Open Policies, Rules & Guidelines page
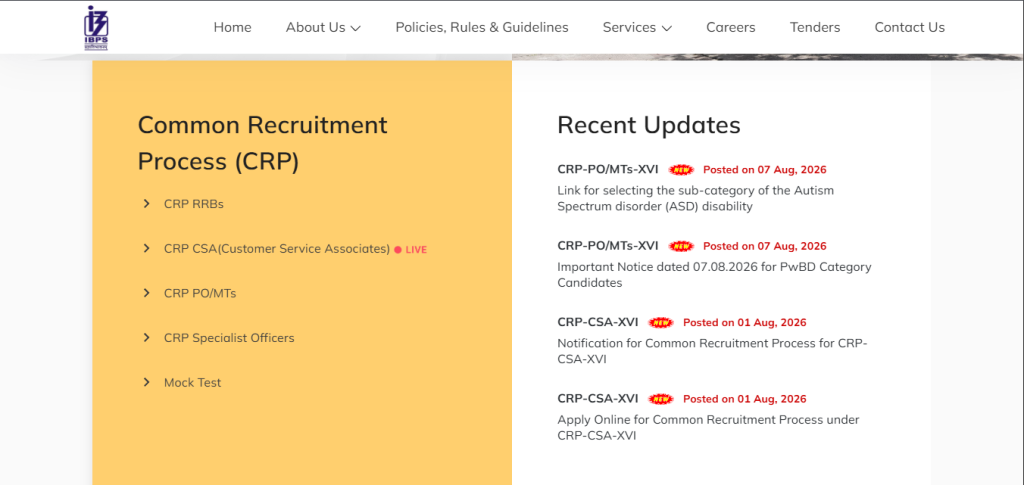This screenshot has width=1024, height=485. [x=482, y=27]
